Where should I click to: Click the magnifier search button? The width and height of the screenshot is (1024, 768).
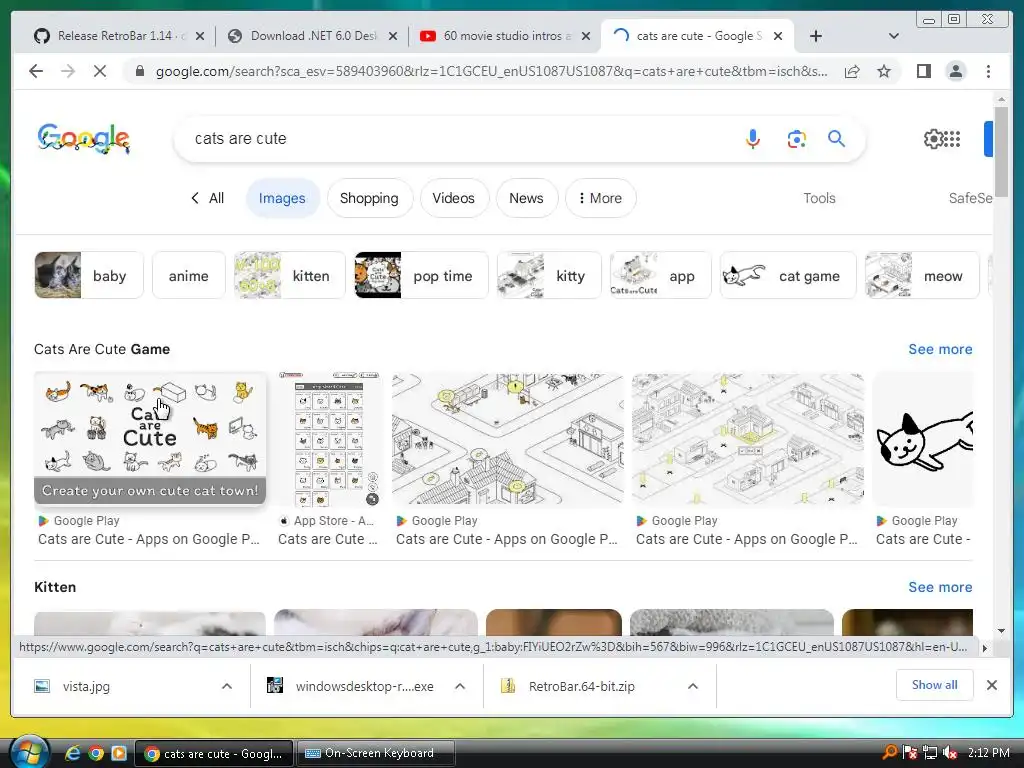pyautogui.click(x=837, y=138)
